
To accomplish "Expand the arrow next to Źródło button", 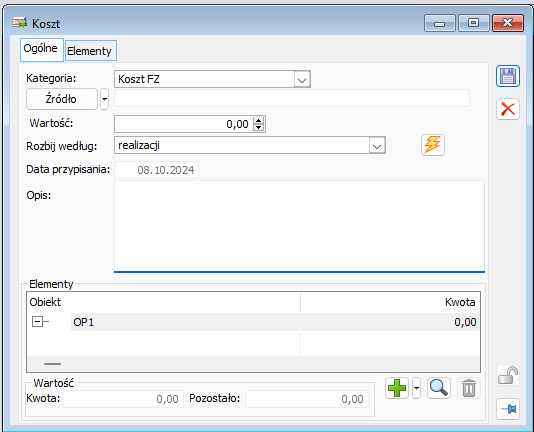I will pos(104,99).
